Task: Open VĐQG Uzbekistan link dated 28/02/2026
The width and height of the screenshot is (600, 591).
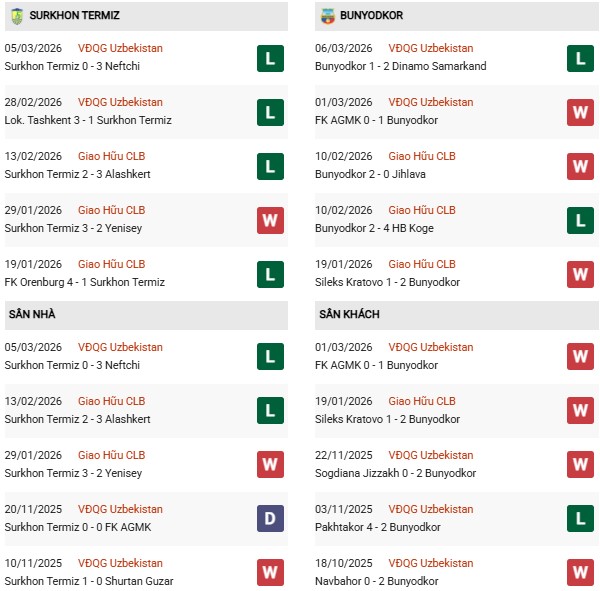Action: (120, 102)
